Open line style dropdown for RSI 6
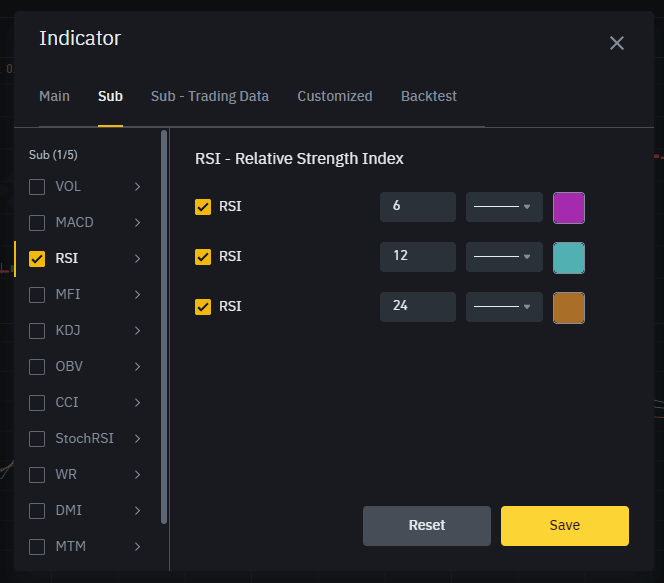664x583 pixels. 504,207
